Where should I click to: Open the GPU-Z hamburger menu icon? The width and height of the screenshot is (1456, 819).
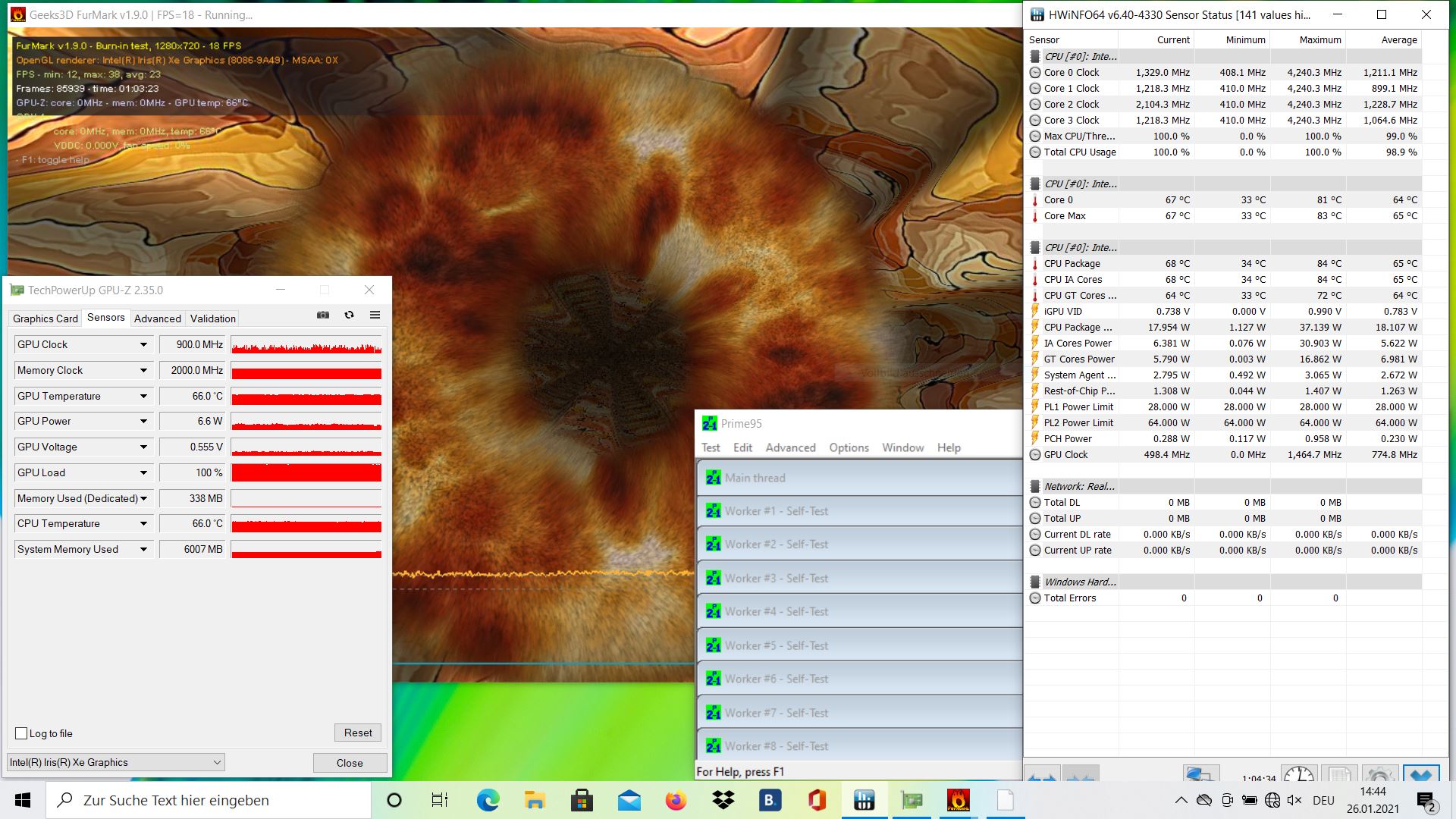pos(375,315)
